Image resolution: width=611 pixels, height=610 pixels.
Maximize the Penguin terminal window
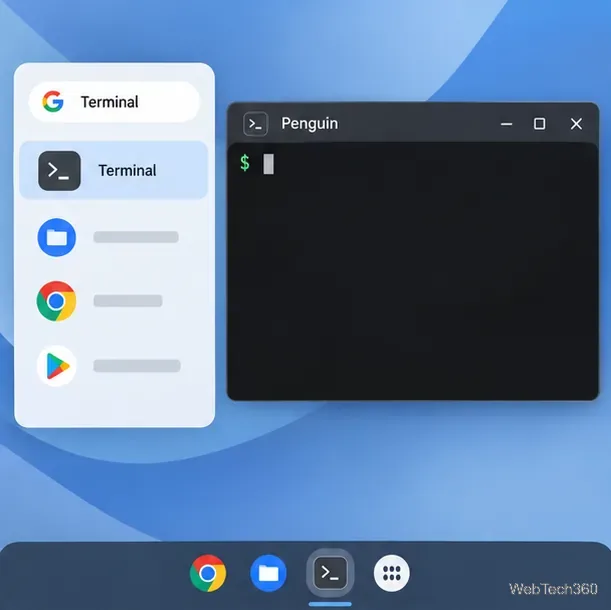(x=539, y=124)
